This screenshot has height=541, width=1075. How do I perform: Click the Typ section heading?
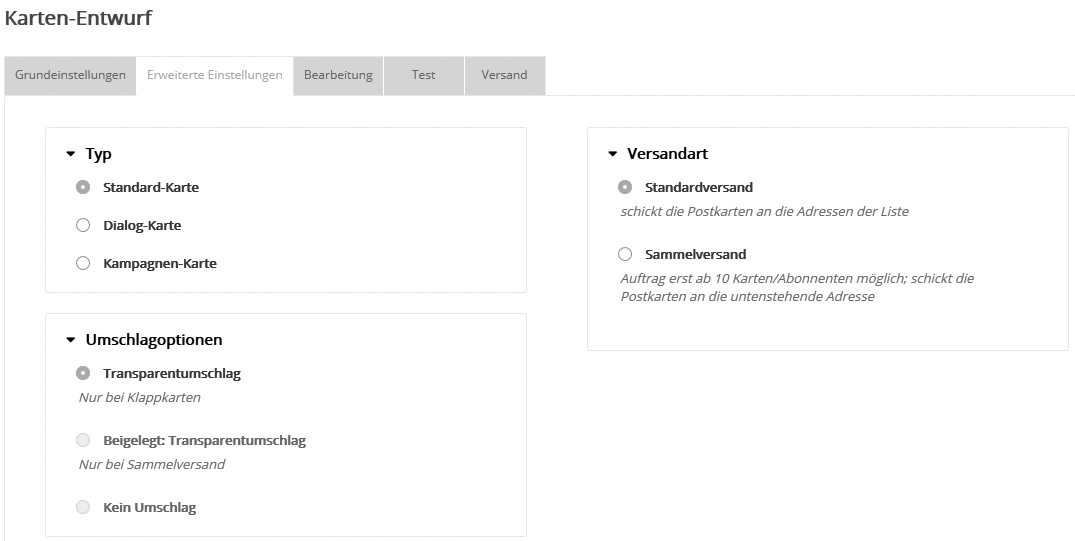98,154
